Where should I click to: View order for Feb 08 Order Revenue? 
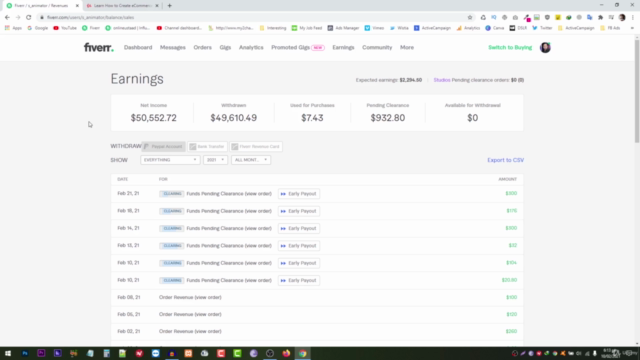(x=208, y=298)
